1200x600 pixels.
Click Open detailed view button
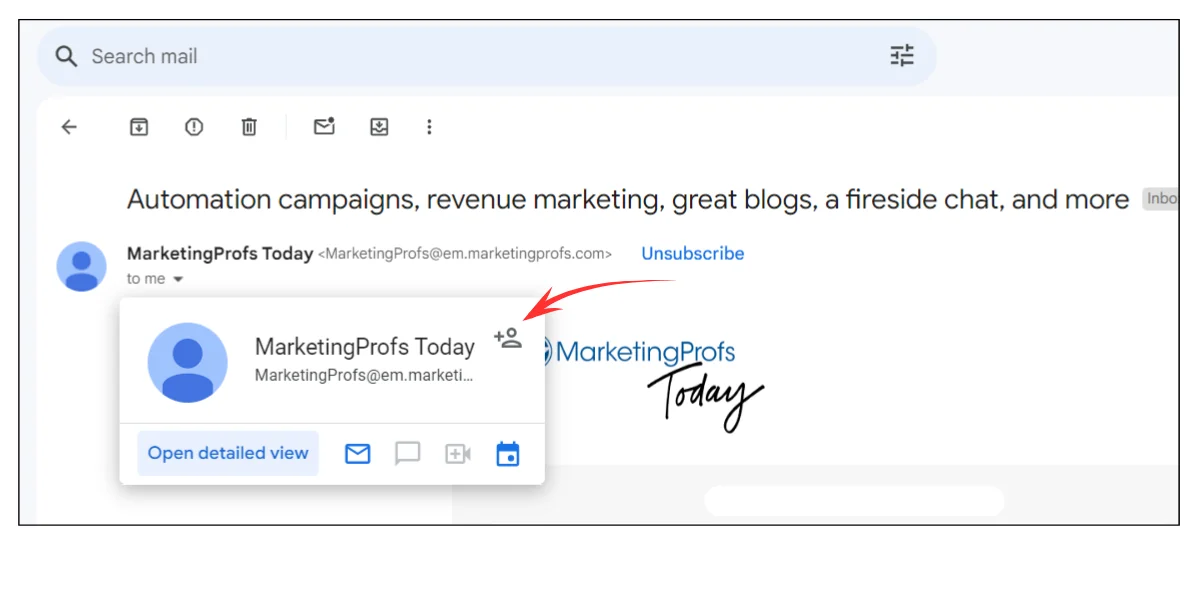click(228, 453)
